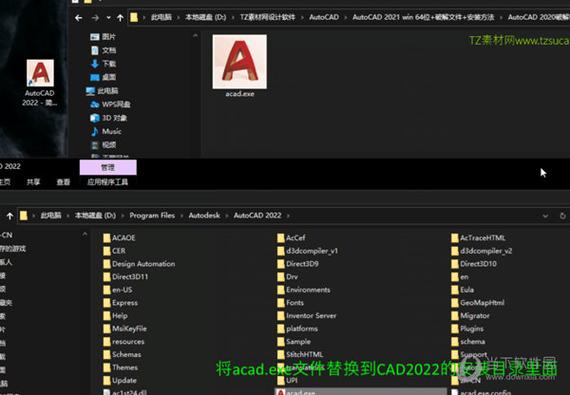This screenshot has height=395, width=570.
Task: Expand chevron after AutoCAD 2022 breadcrumb
Action: [288, 216]
